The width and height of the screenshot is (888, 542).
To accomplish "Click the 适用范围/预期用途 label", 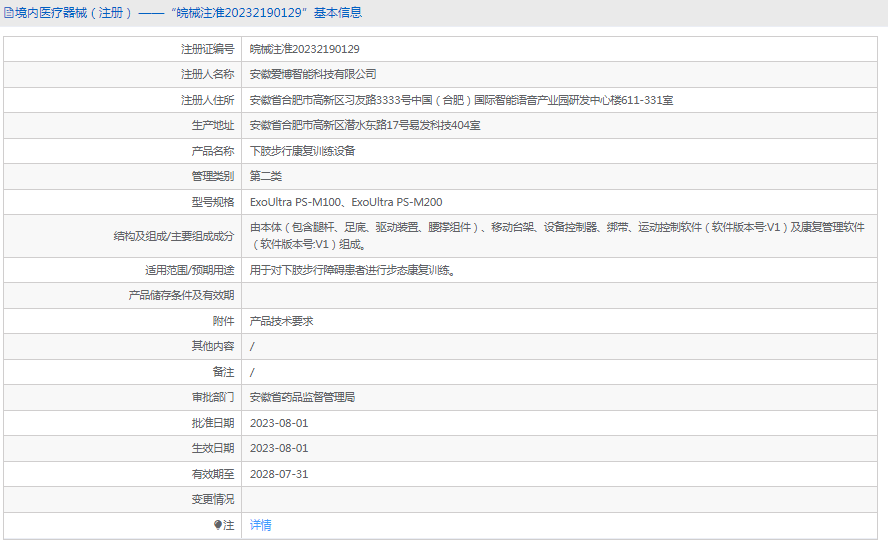I will pyautogui.click(x=190, y=270).
